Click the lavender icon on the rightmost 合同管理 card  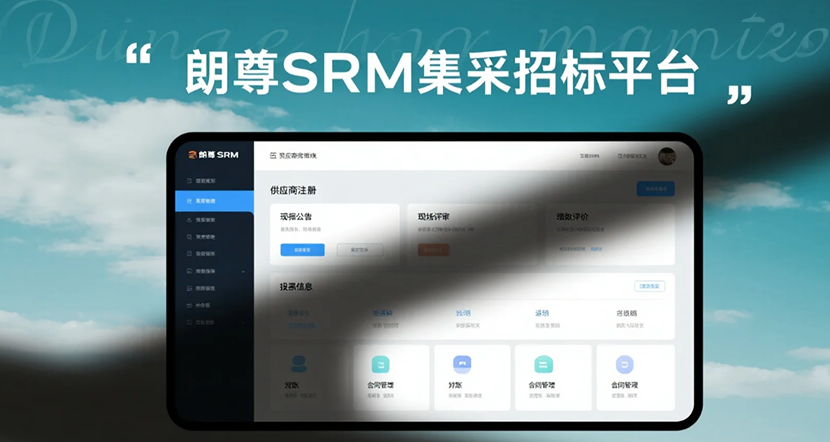[x=624, y=365]
